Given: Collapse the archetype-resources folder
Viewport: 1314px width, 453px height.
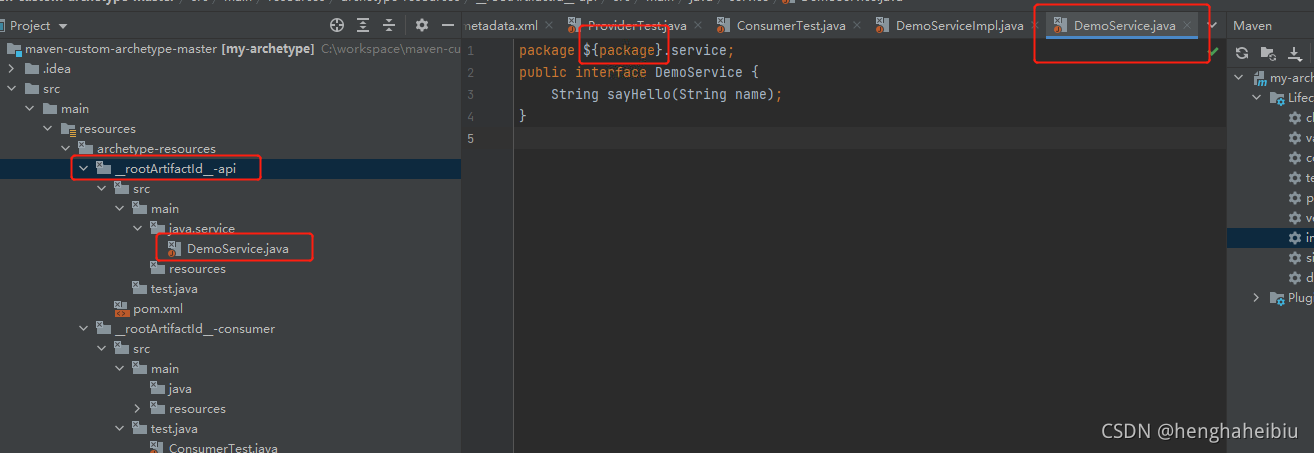Looking at the screenshot, I should tap(66, 148).
